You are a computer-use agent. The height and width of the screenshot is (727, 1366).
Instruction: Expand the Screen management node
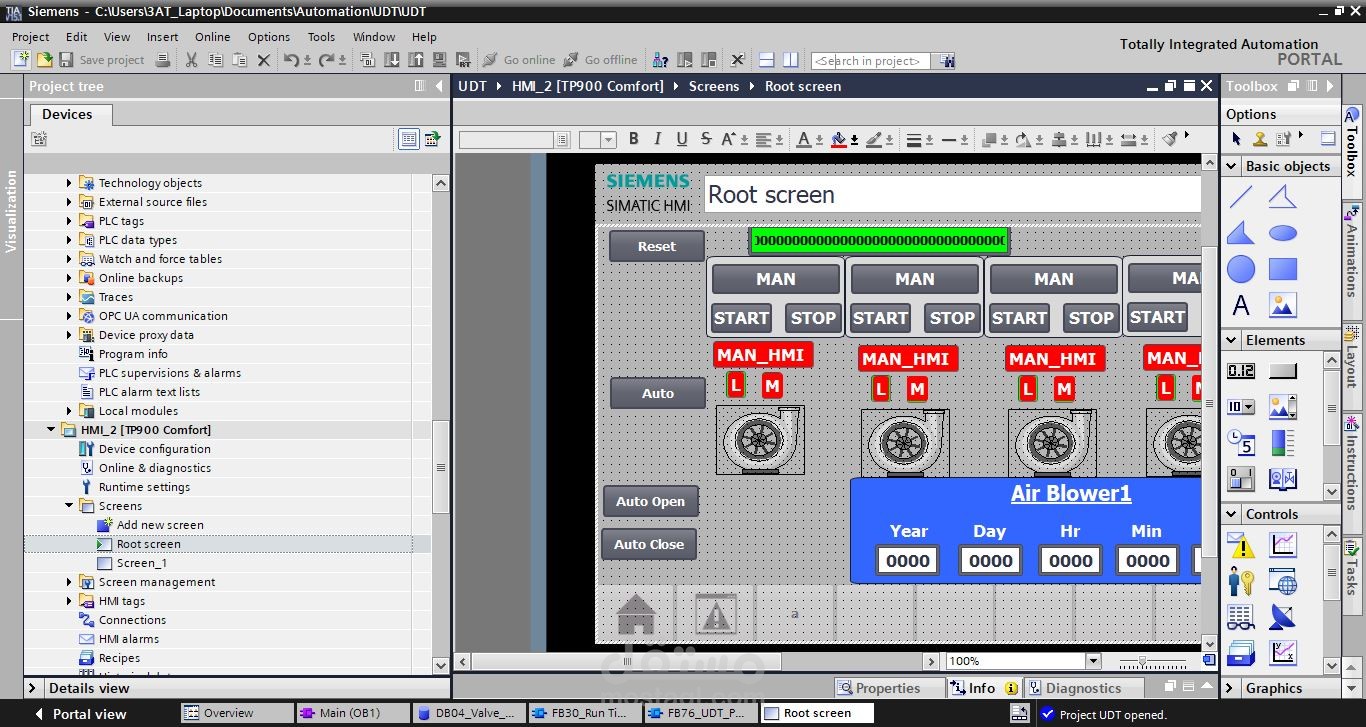[x=69, y=582]
